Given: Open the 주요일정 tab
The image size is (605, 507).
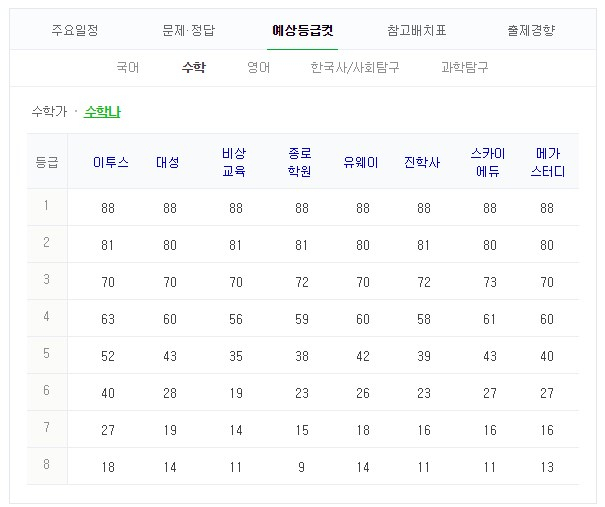Looking at the screenshot, I should pos(75,30).
